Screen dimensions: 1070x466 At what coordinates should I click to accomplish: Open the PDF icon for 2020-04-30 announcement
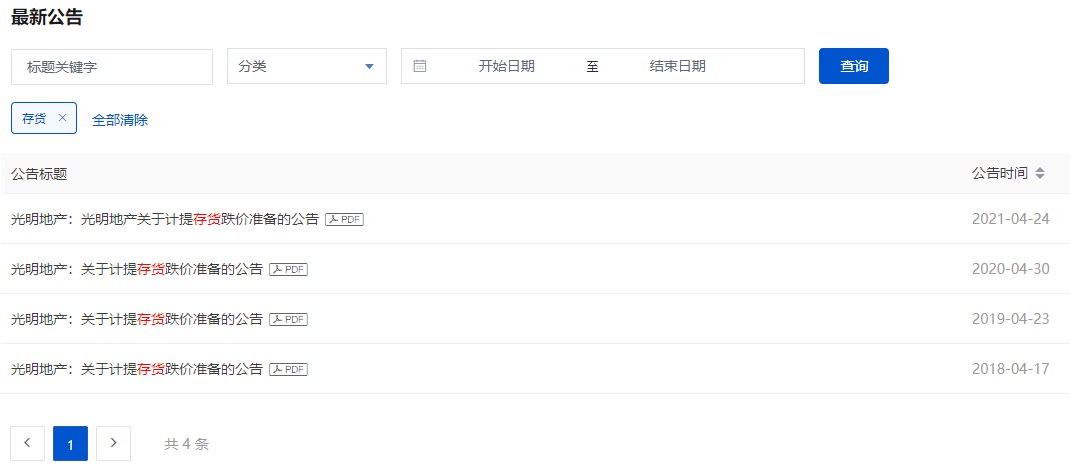288,269
